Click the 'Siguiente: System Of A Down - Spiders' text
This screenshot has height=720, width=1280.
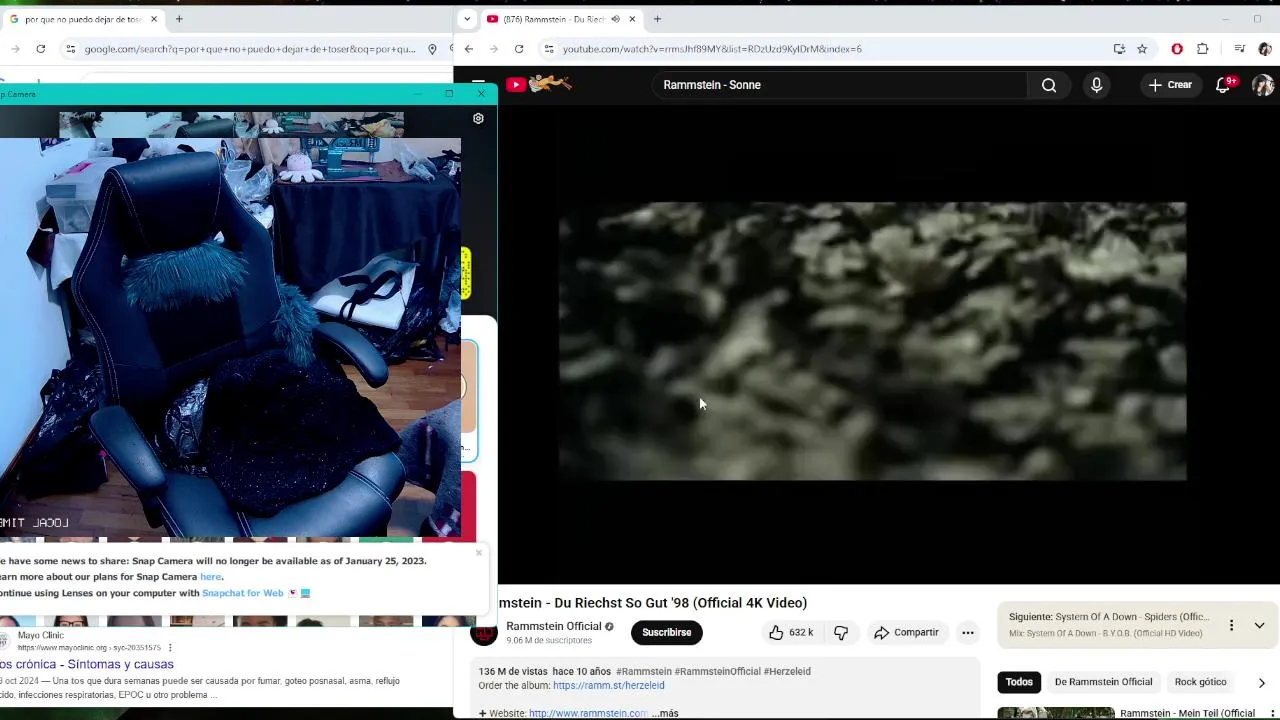click(x=1109, y=617)
